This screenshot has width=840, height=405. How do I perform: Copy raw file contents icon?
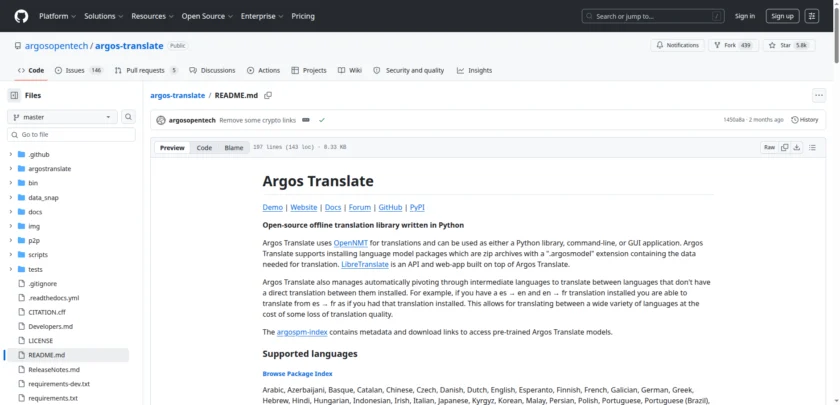click(x=784, y=147)
